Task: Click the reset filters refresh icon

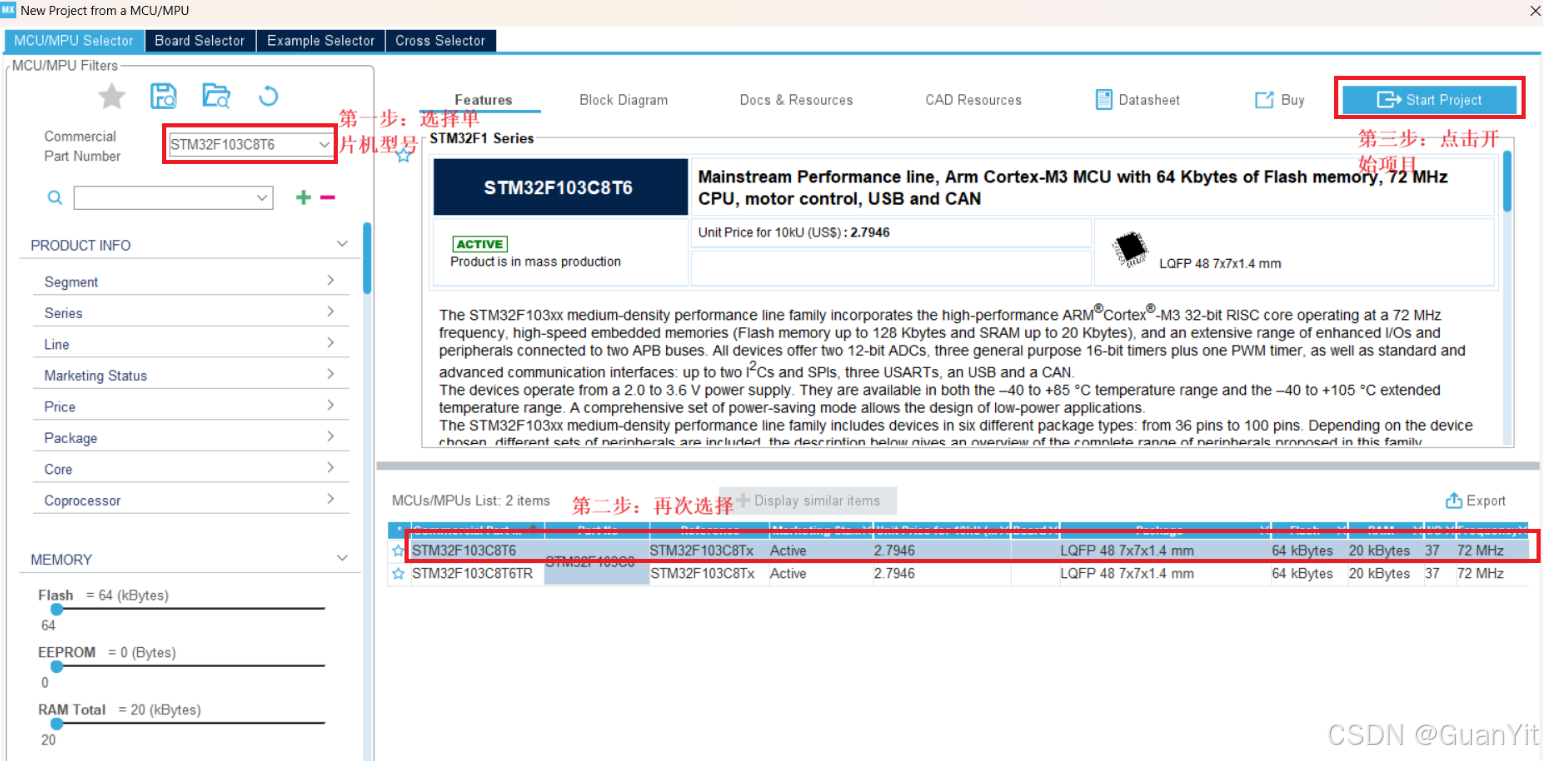Action: pos(268,96)
